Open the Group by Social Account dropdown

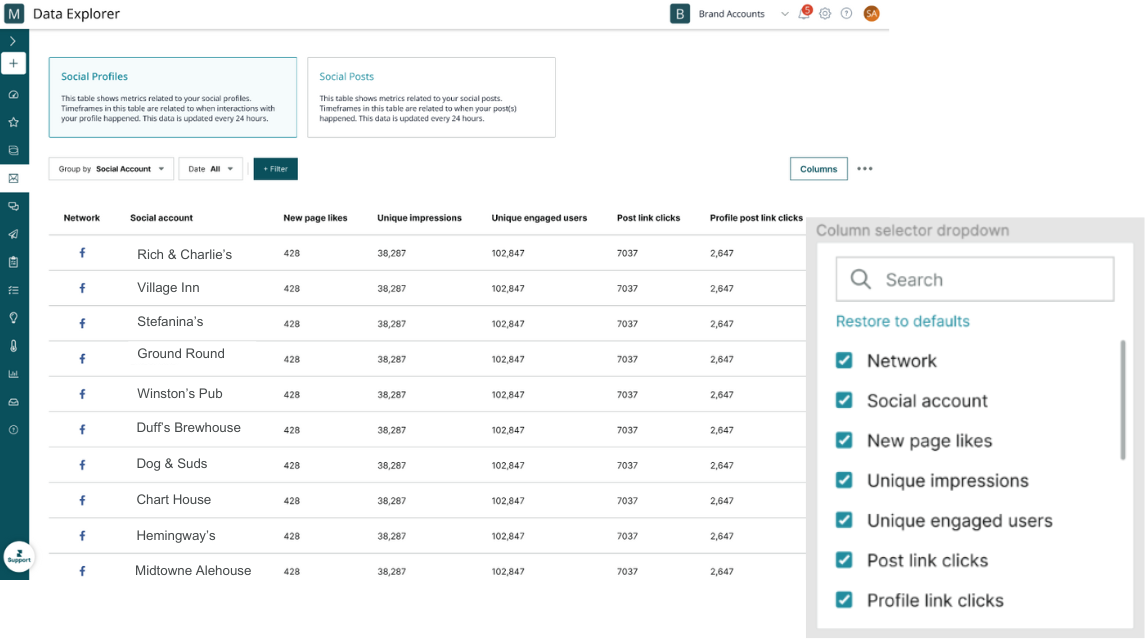click(x=110, y=168)
